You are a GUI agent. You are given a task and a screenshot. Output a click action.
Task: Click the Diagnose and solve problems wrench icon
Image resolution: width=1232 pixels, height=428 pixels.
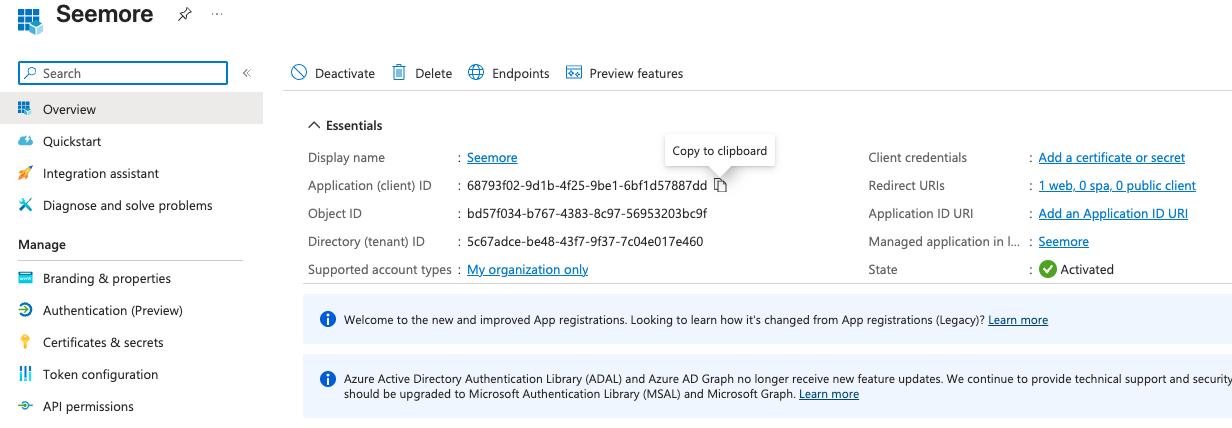click(25, 205)
